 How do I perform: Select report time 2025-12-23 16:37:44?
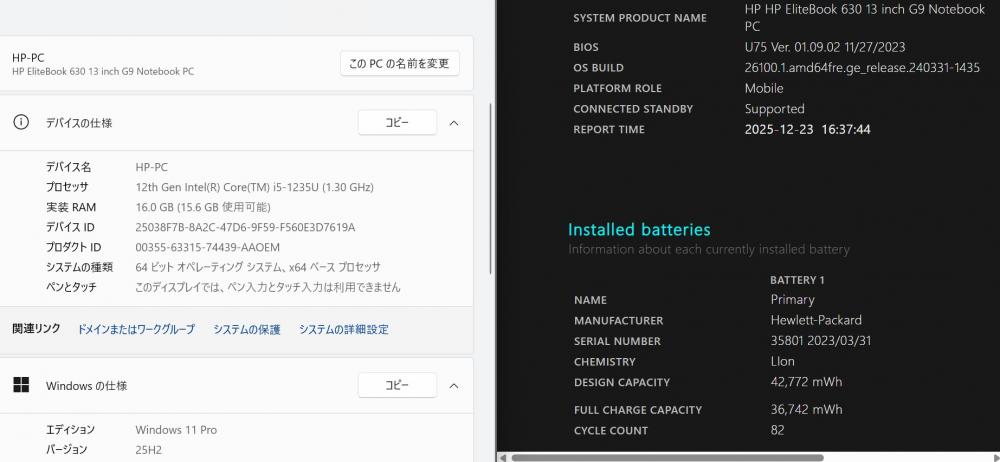(x=807, y=130)
